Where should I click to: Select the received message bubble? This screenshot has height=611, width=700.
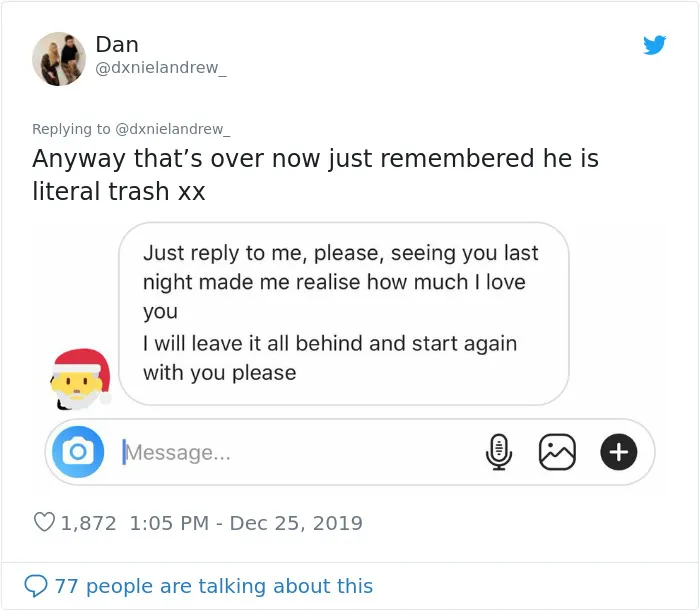(x=344, y=314)
